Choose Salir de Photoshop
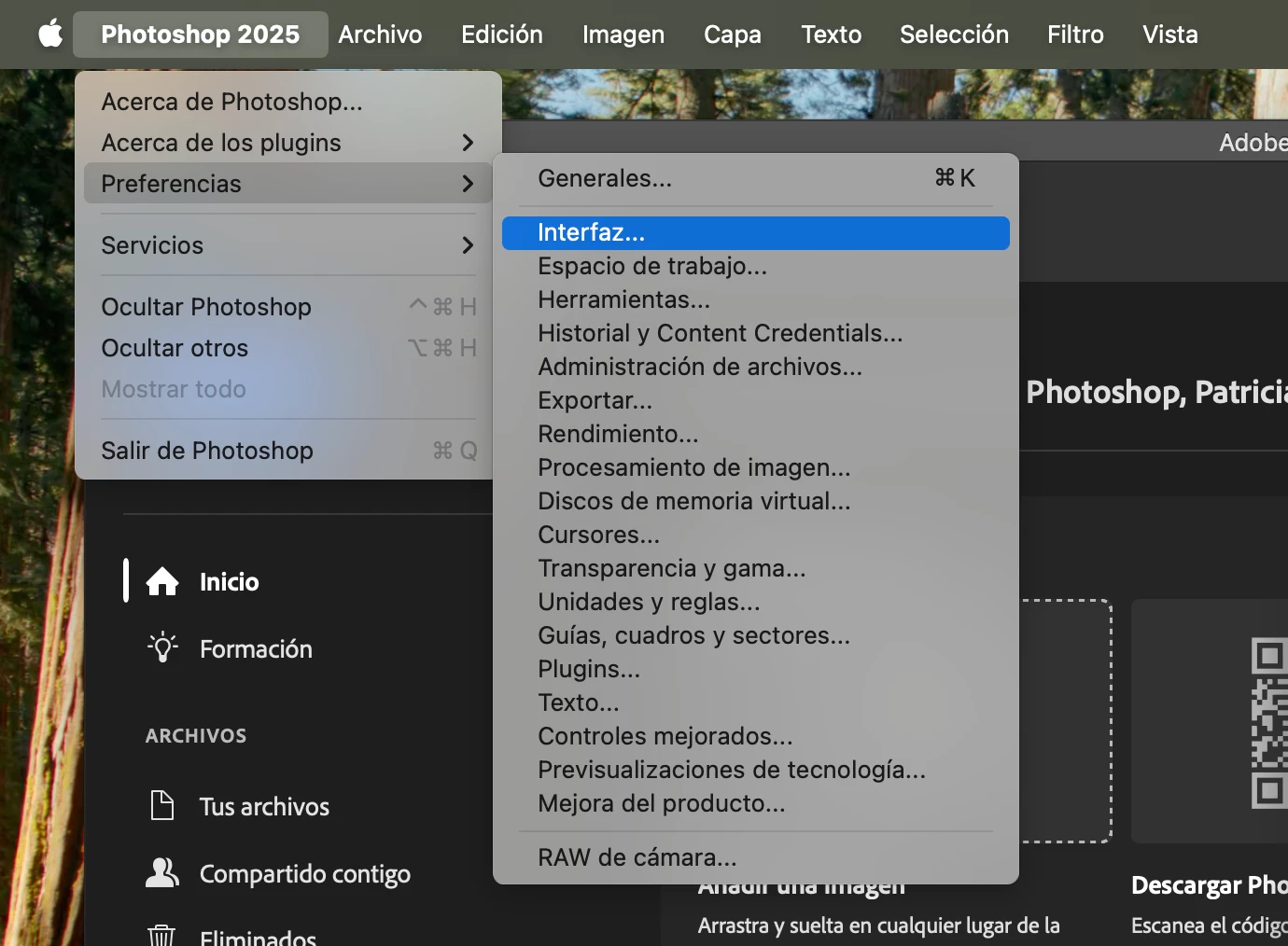This screenshot has height=946, width=1288. pos(288,451)
